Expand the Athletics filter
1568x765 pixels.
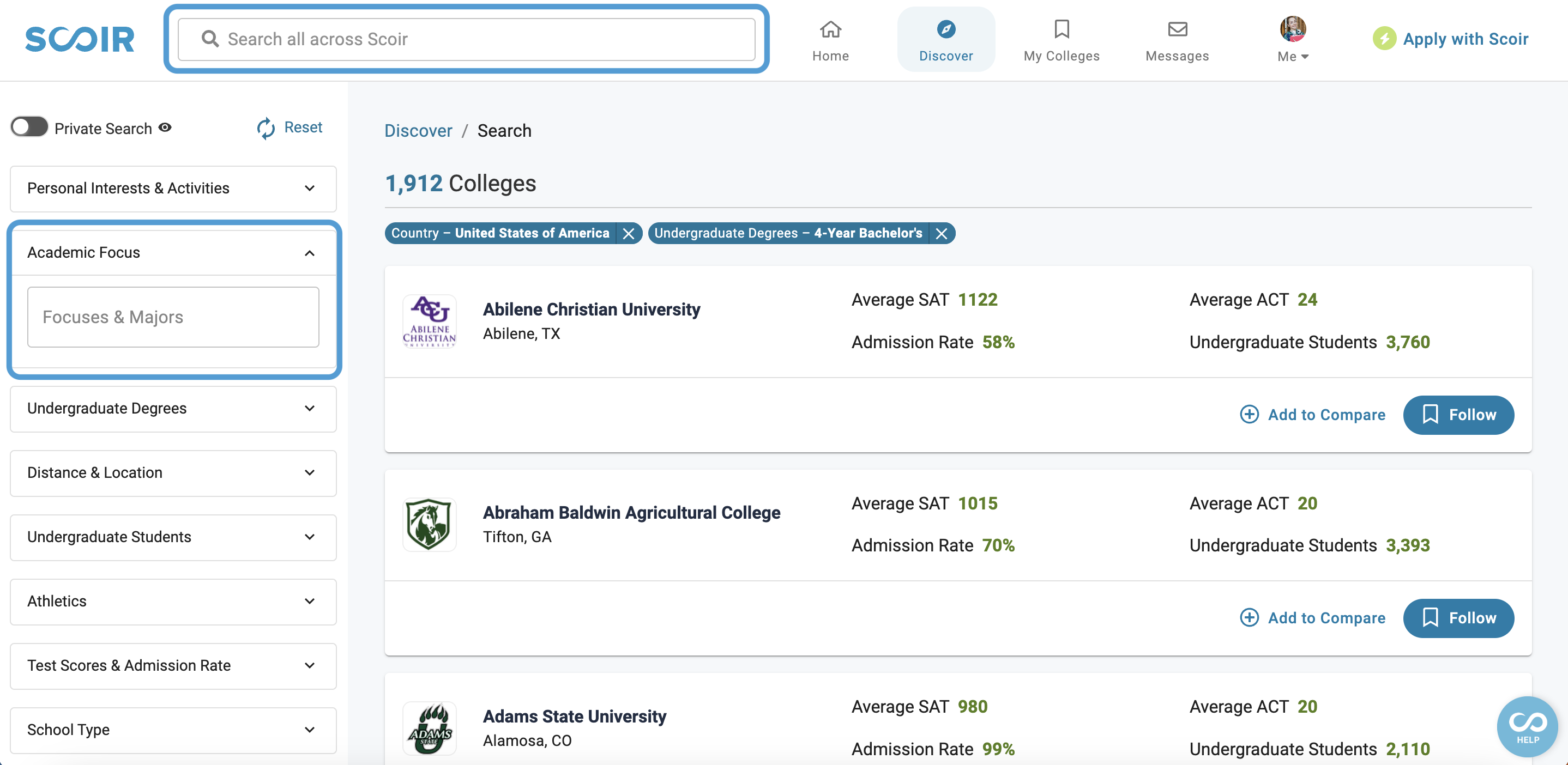(173, 602)
